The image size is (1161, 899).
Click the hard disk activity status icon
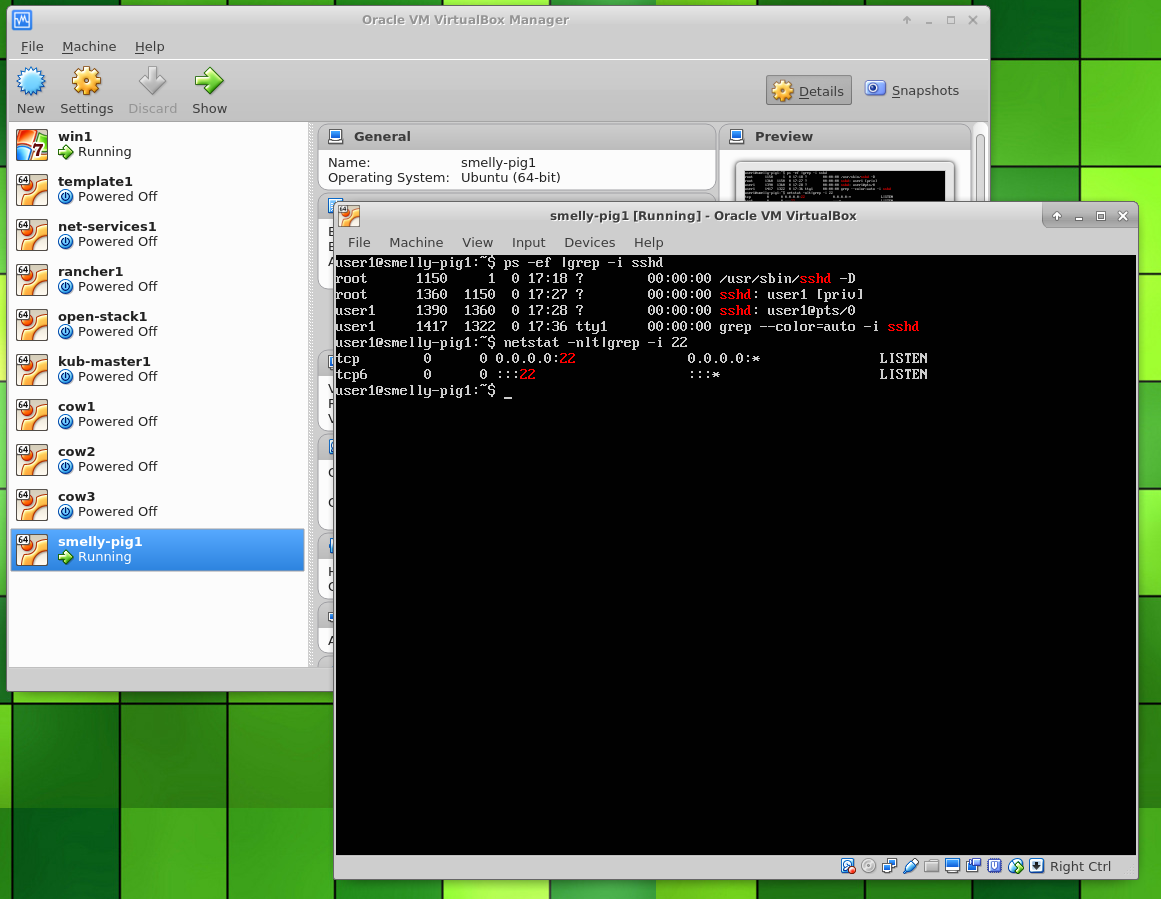point(848,866)
